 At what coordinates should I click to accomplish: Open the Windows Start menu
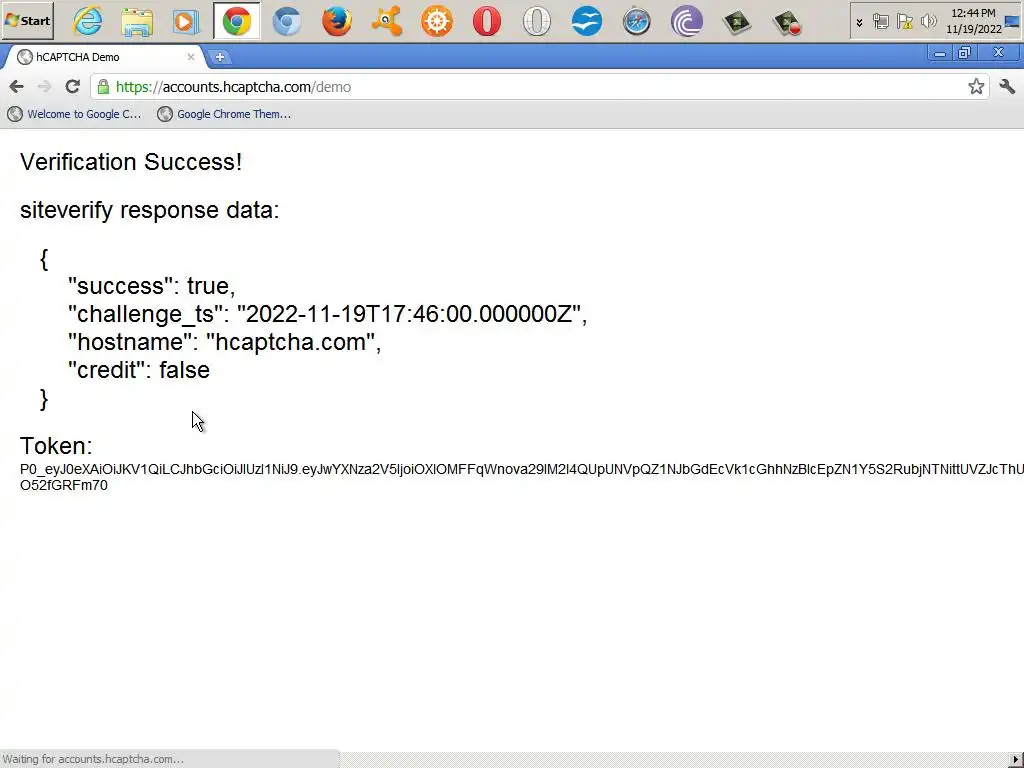coord(27,21)
